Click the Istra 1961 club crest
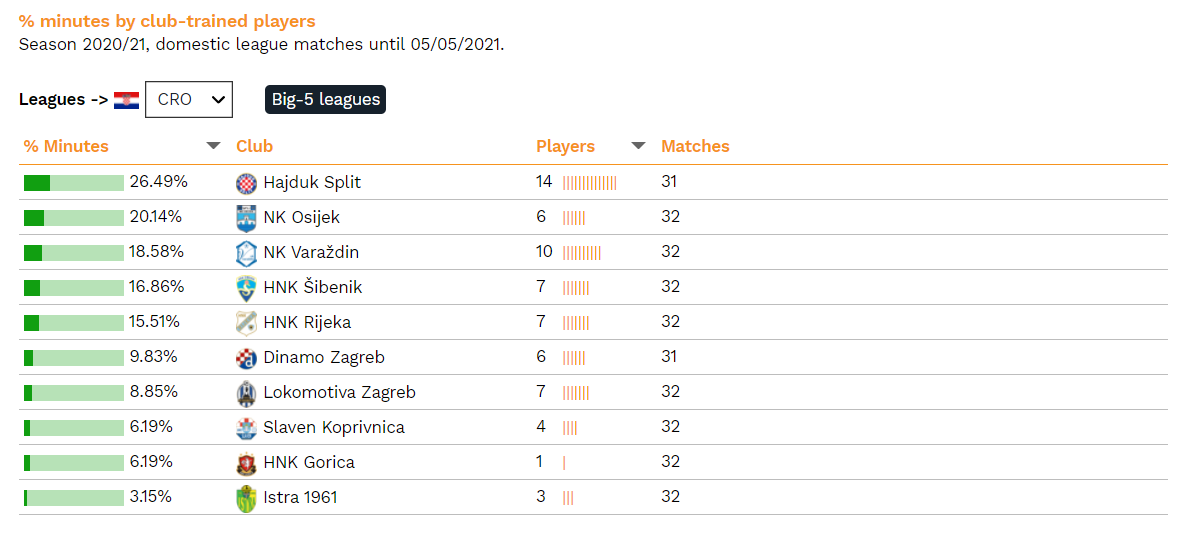This screenshot has height=537, width=1190. (x=246, y=498)
